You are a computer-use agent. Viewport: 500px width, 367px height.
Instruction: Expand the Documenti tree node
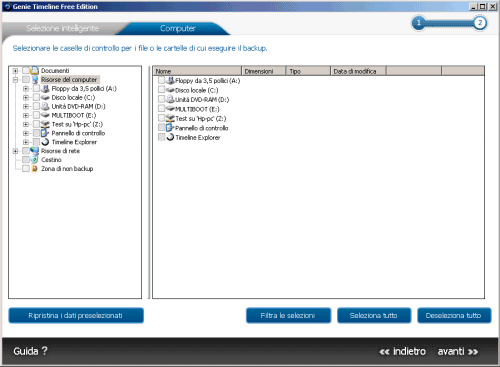click(x=15, y=71)
